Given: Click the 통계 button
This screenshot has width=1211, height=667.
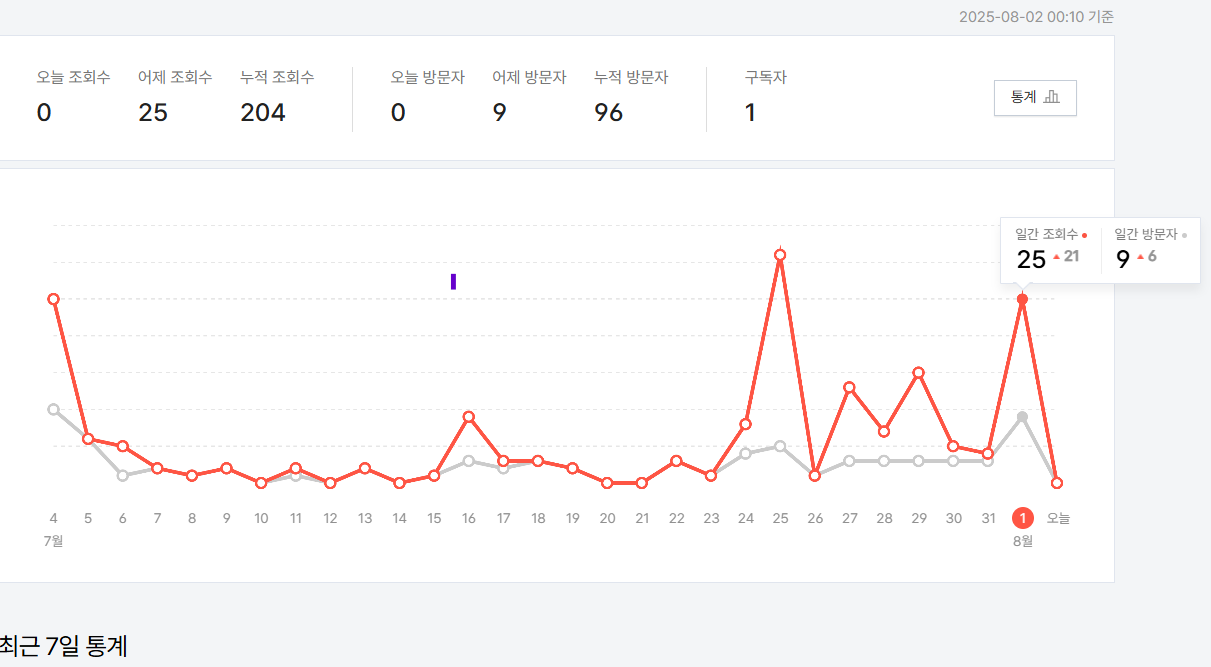Looking at the screenshot, I should click(1035, 97).
